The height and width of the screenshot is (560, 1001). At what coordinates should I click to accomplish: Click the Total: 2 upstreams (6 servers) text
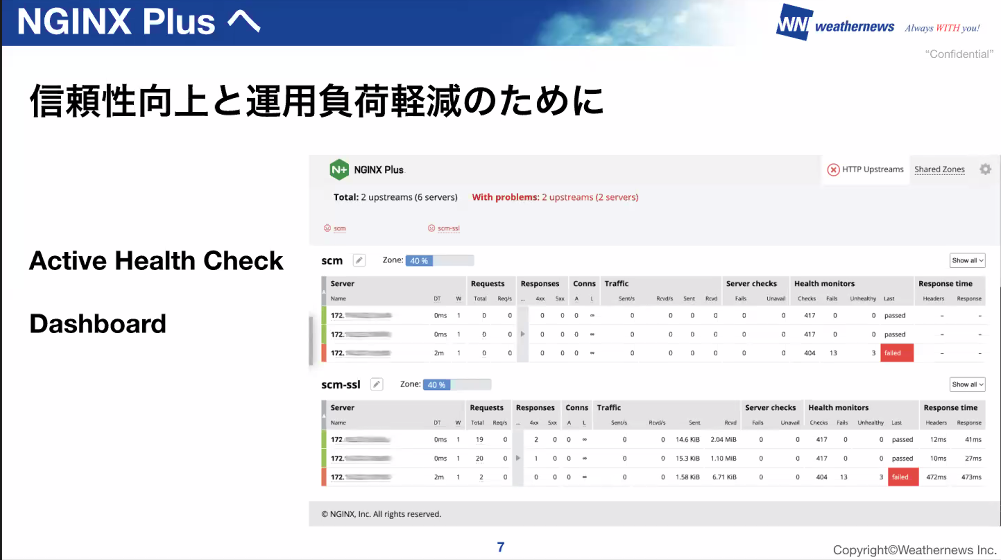[x=395, y=197]
